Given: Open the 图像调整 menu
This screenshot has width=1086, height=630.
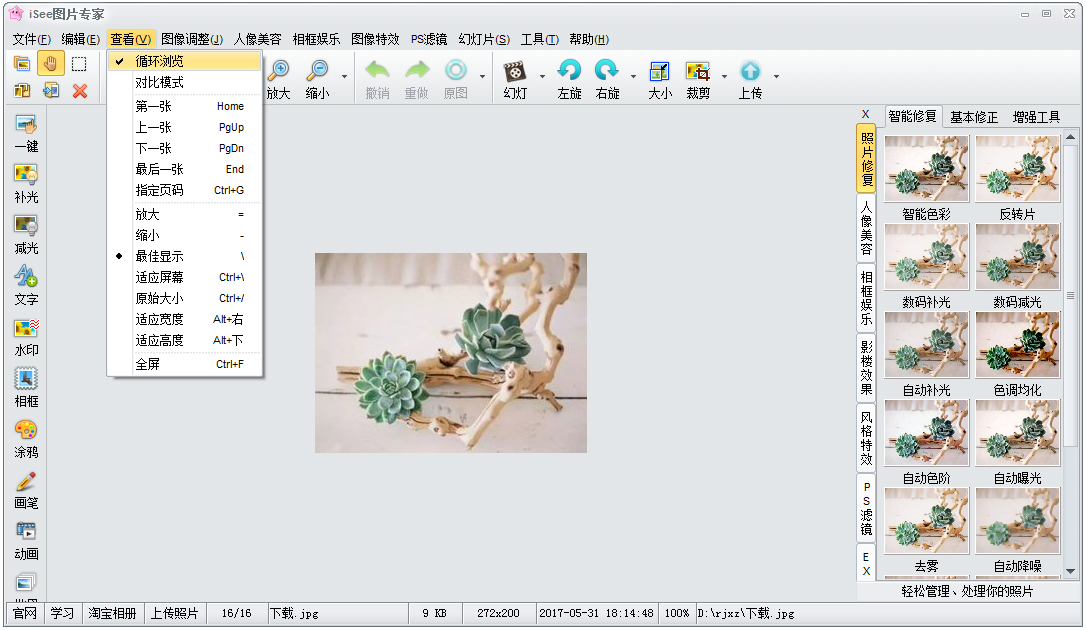Looking at the screenshot, I should [192, 39].
